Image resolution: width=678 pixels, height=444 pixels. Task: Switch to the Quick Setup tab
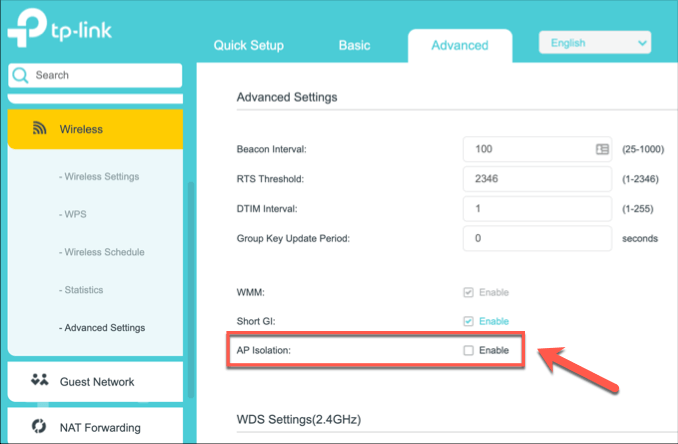248,45
